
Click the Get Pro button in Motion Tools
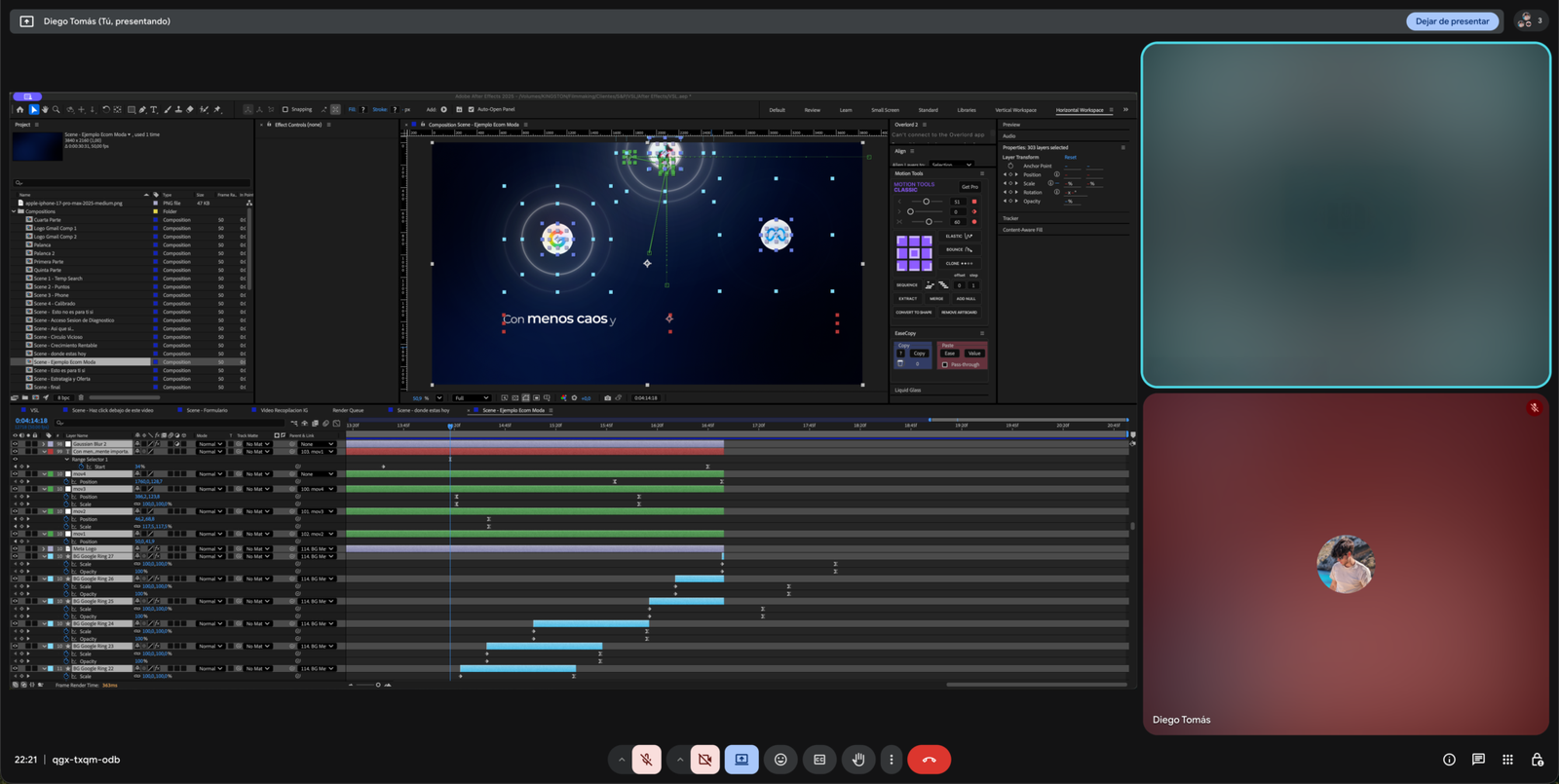pos(969,186)
